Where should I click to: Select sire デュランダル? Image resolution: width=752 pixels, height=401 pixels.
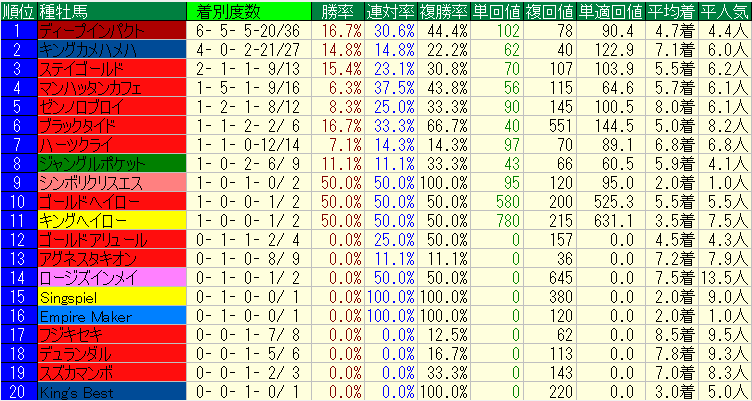pyautogui.click(x=112, y=355)
